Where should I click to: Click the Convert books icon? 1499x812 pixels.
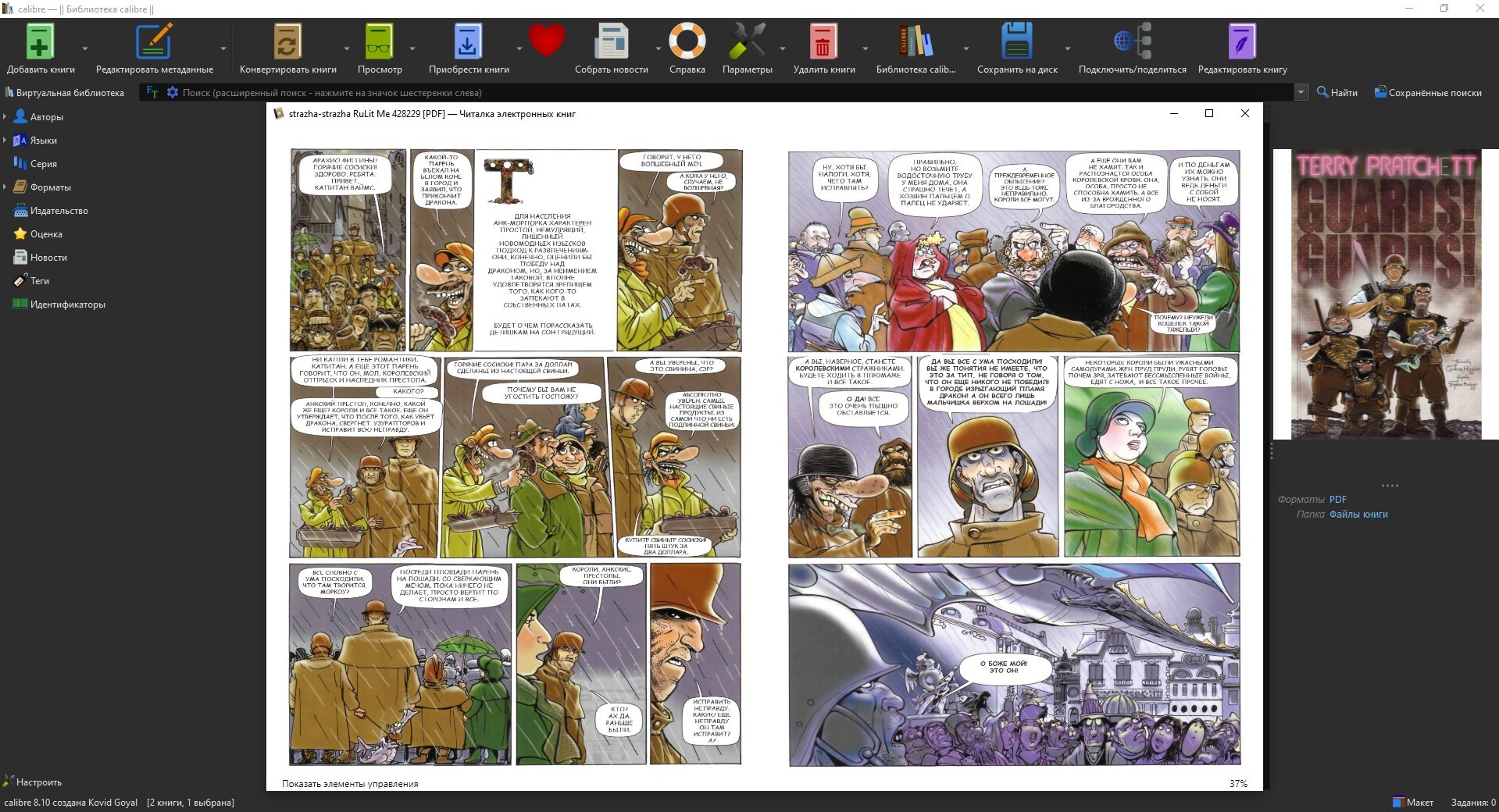point(287,42)
